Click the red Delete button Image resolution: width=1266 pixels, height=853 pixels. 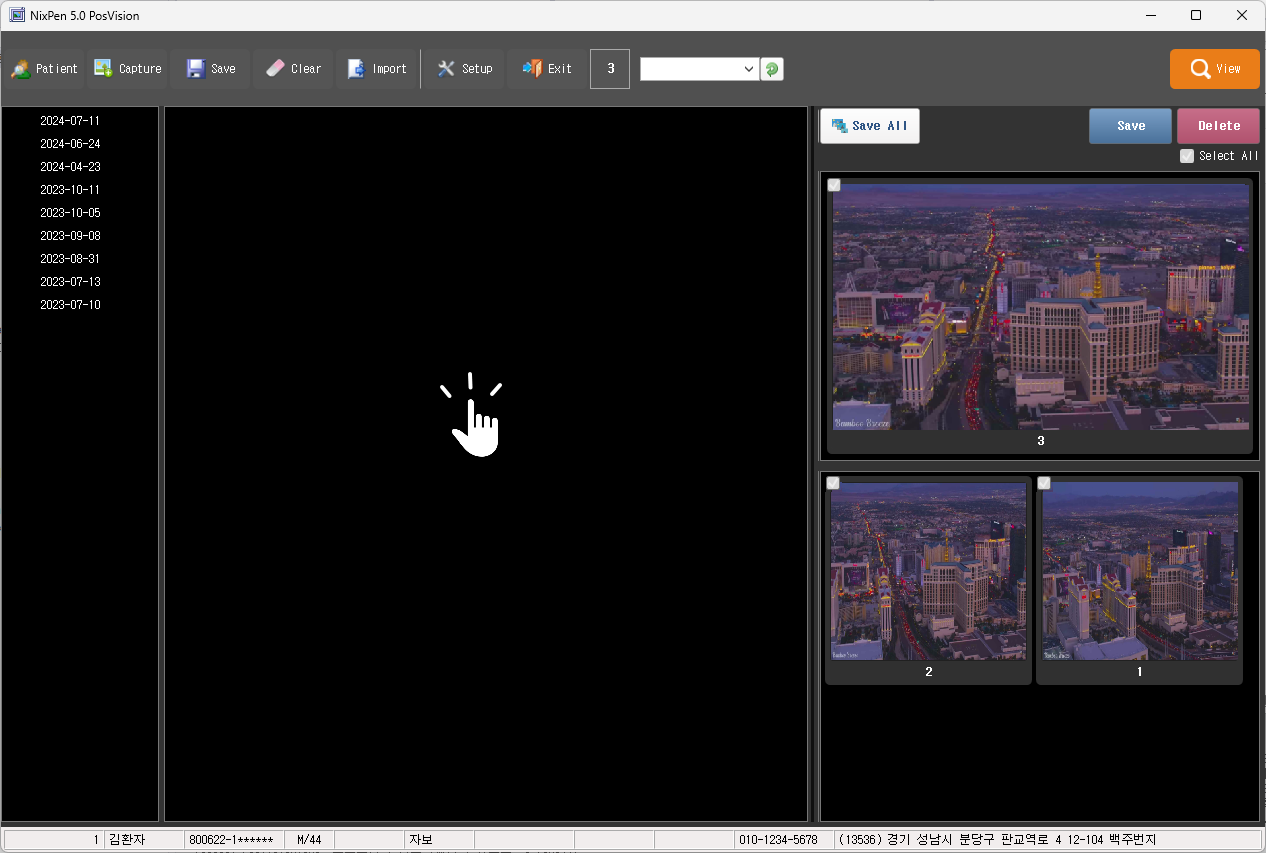1218,126
